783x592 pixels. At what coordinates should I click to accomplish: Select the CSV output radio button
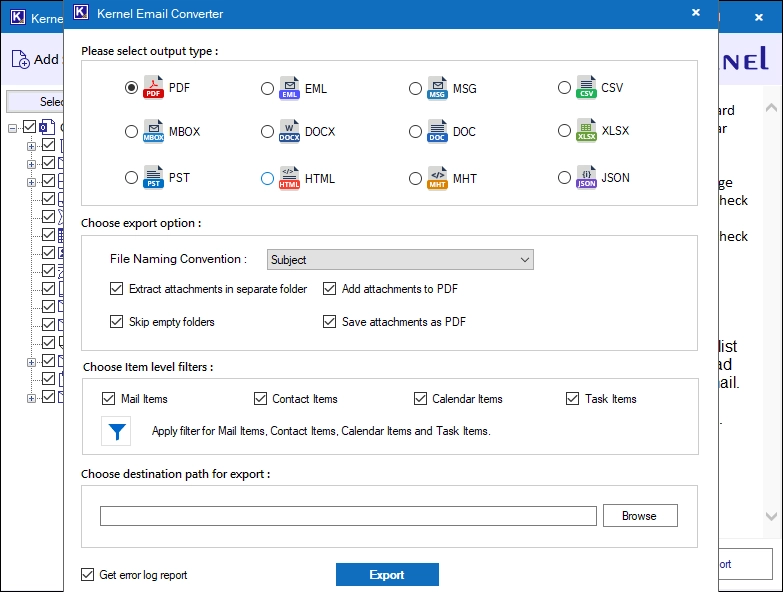[564, 88]
